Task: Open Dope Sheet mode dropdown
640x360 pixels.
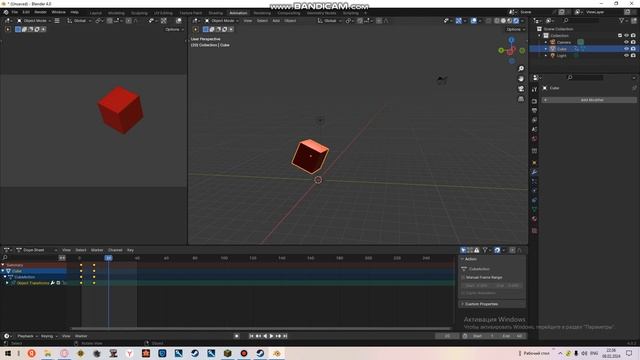Action: point(36,250)
